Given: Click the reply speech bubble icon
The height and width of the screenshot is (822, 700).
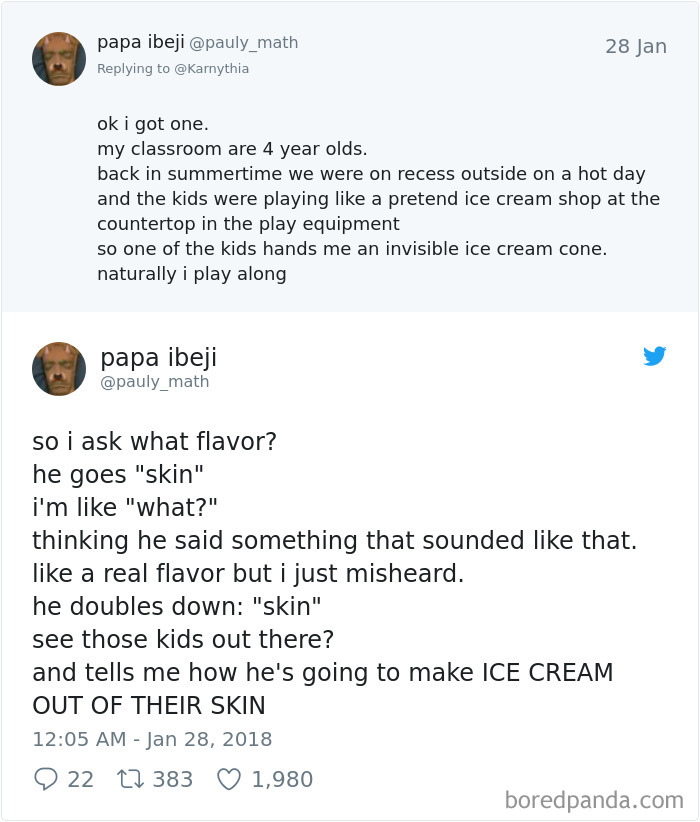Looking at the screenshot, I should (x=44, y=779).
